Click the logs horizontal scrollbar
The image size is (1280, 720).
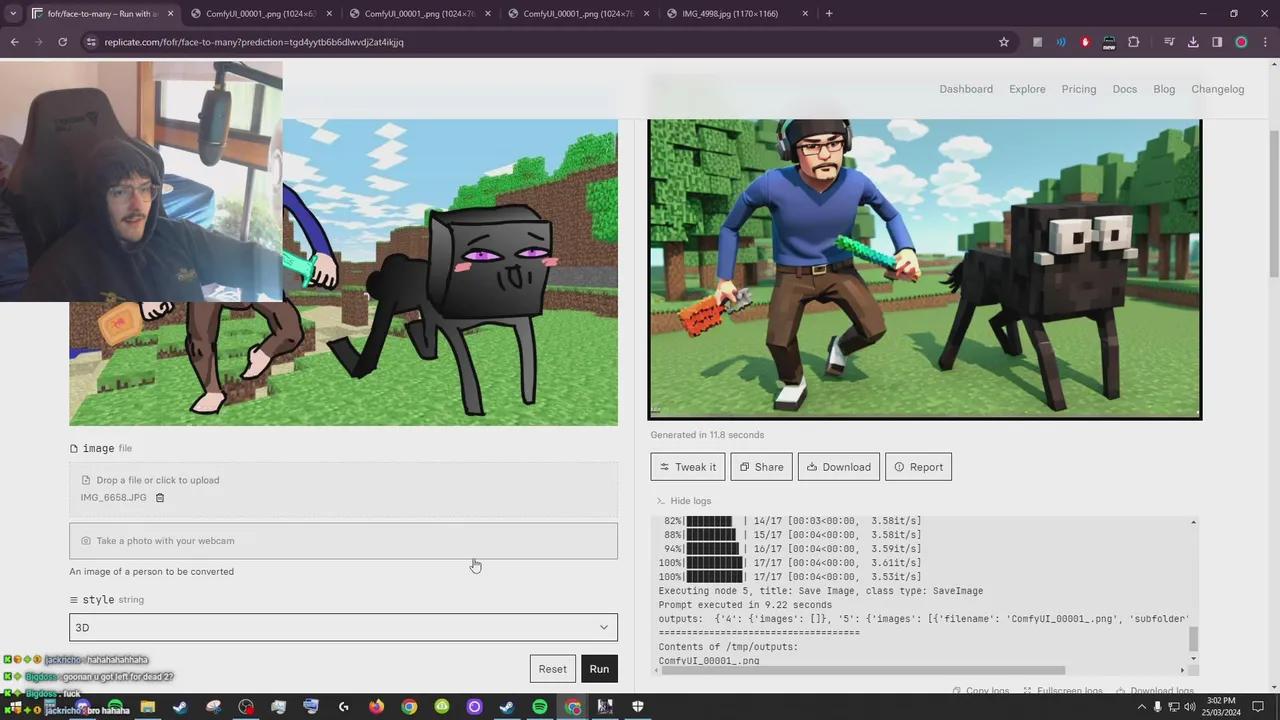860,671
